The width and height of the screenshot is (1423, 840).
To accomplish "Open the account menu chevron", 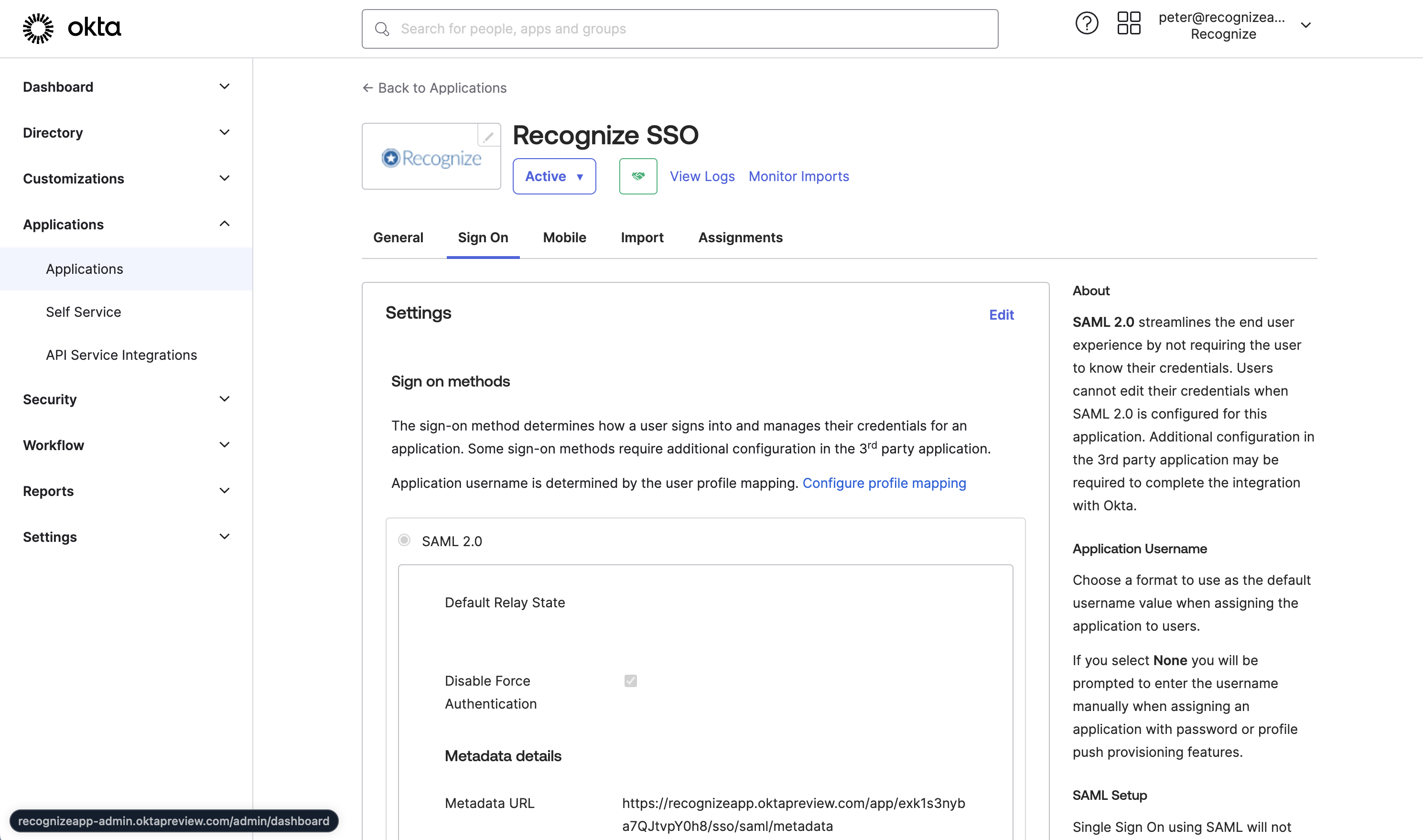I will tap(1306, 25).
